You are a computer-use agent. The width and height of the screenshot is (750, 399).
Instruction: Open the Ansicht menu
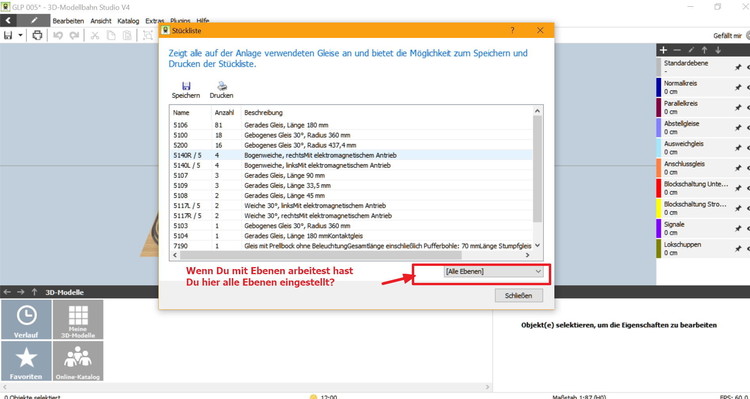coord(101,21)
